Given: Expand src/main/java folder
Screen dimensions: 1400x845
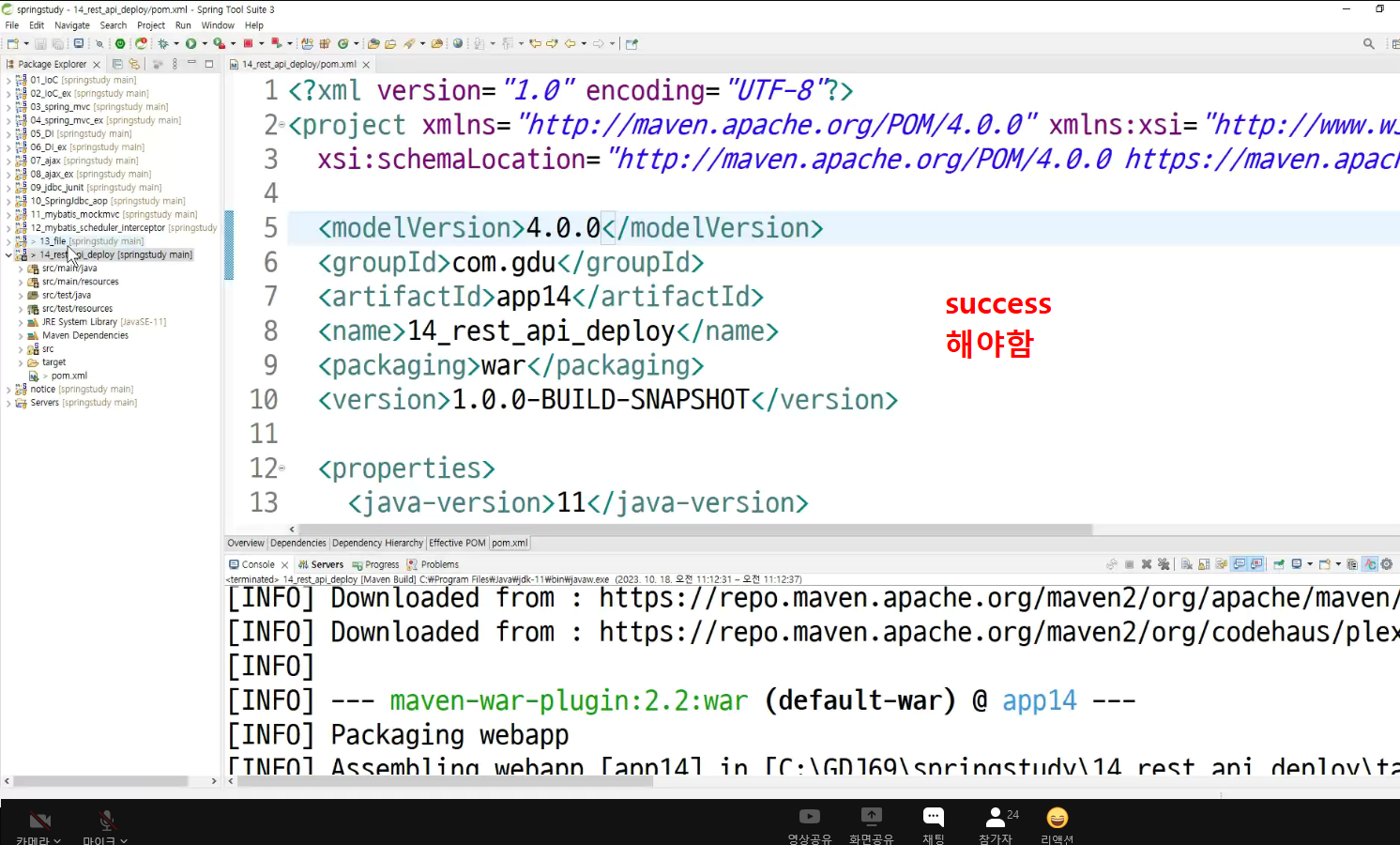Looking at the screenshot, I should (x=21, y=269).
